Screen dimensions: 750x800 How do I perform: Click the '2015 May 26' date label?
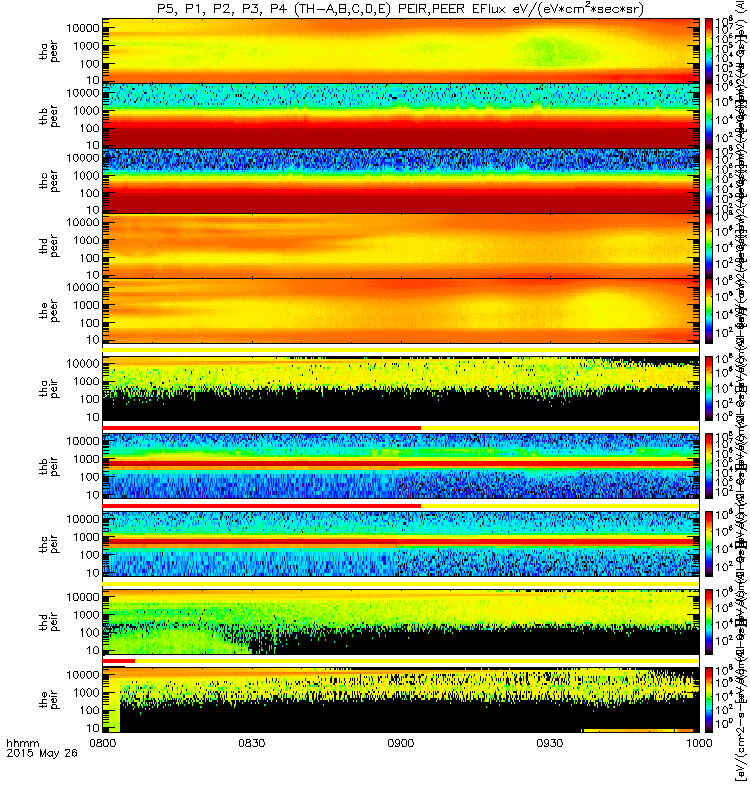click(x=42, y=753)
